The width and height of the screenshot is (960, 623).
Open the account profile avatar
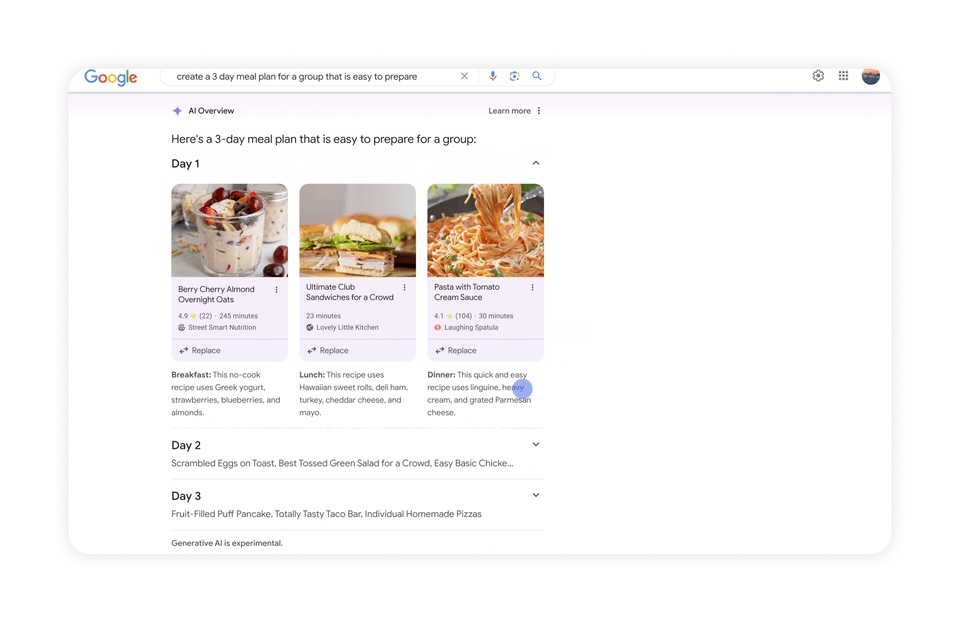coord(871,76)
